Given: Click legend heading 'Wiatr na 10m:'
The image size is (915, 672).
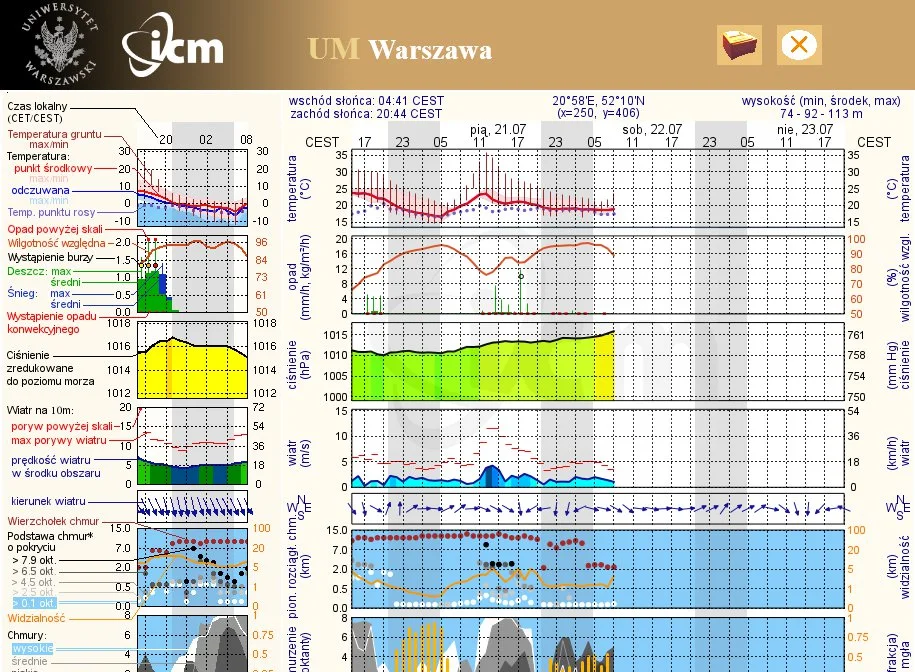Looking at the screenshot, I should click(40, 410).
